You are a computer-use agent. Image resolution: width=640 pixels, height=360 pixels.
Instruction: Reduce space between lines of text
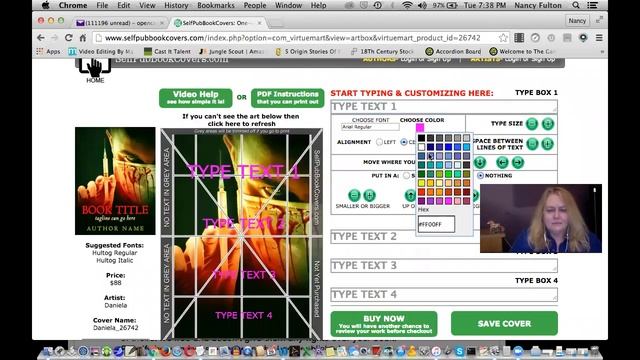coord(532,144)
